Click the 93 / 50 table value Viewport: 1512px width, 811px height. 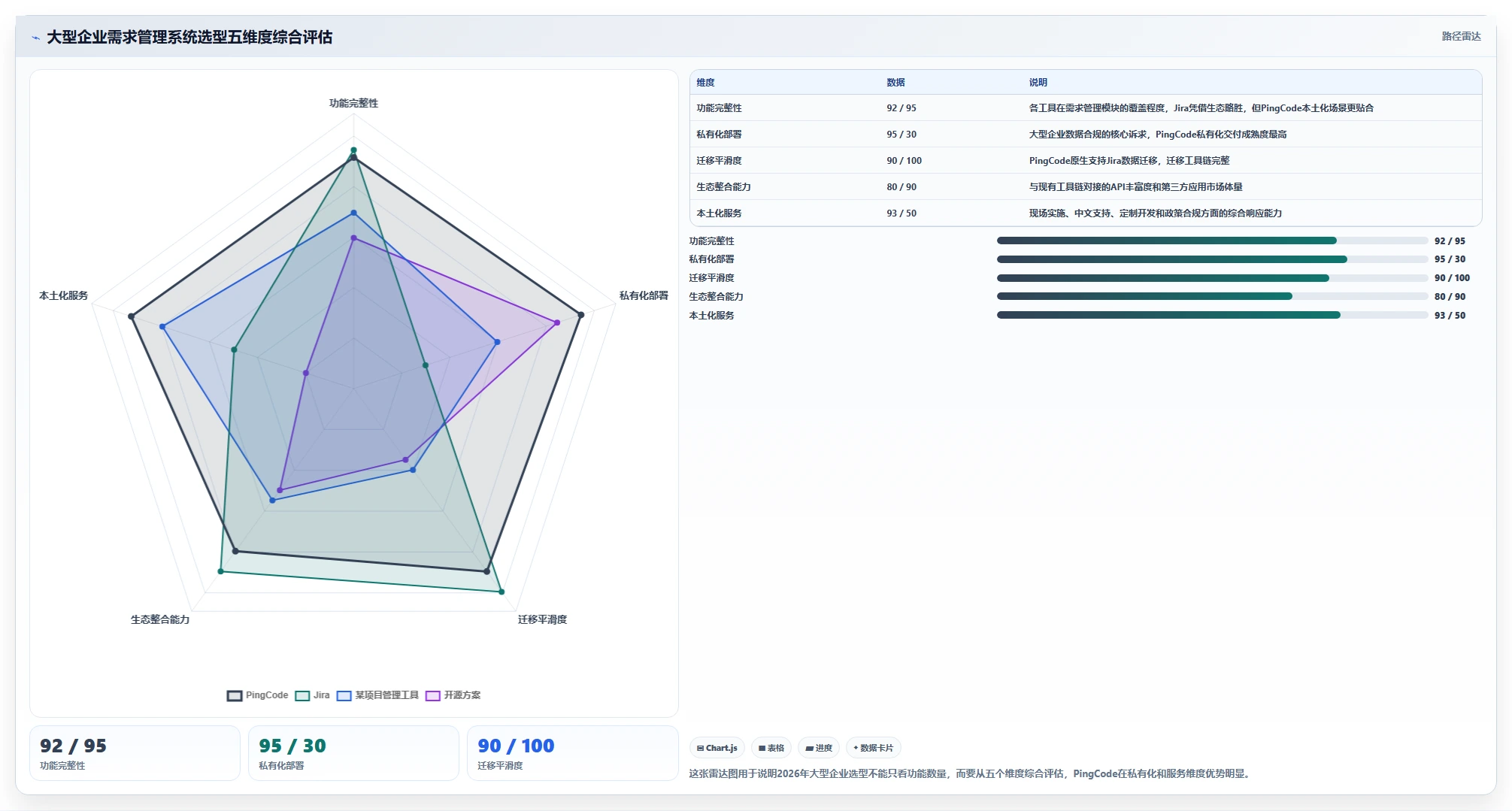coord(901,213)
